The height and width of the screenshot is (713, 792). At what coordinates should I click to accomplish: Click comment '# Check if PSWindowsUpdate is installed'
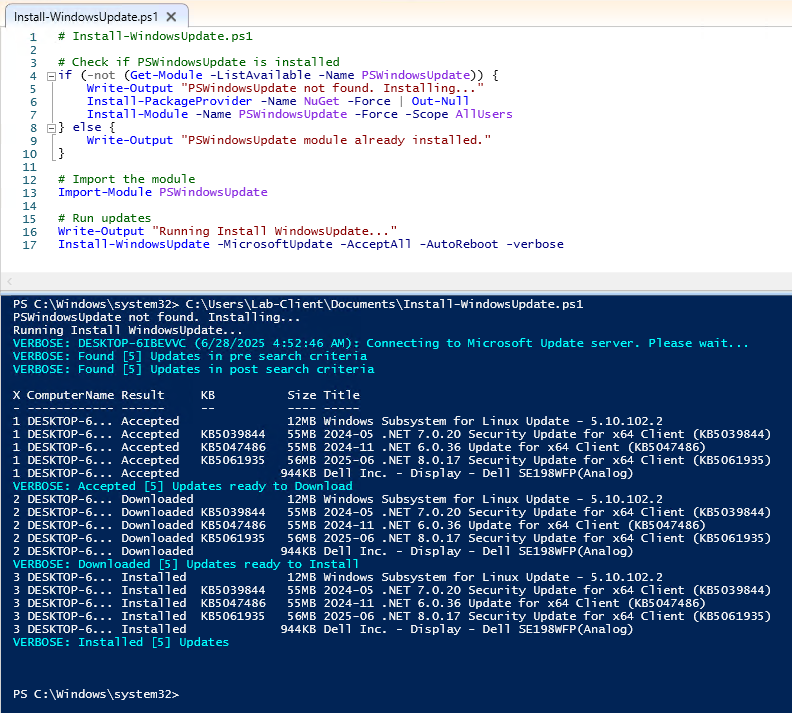199,62
